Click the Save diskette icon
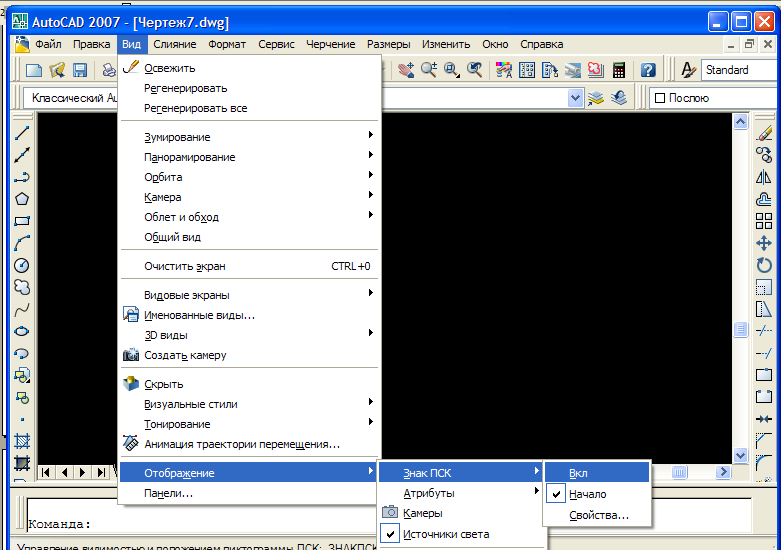781x550 pixels. (x=80, y=70)
